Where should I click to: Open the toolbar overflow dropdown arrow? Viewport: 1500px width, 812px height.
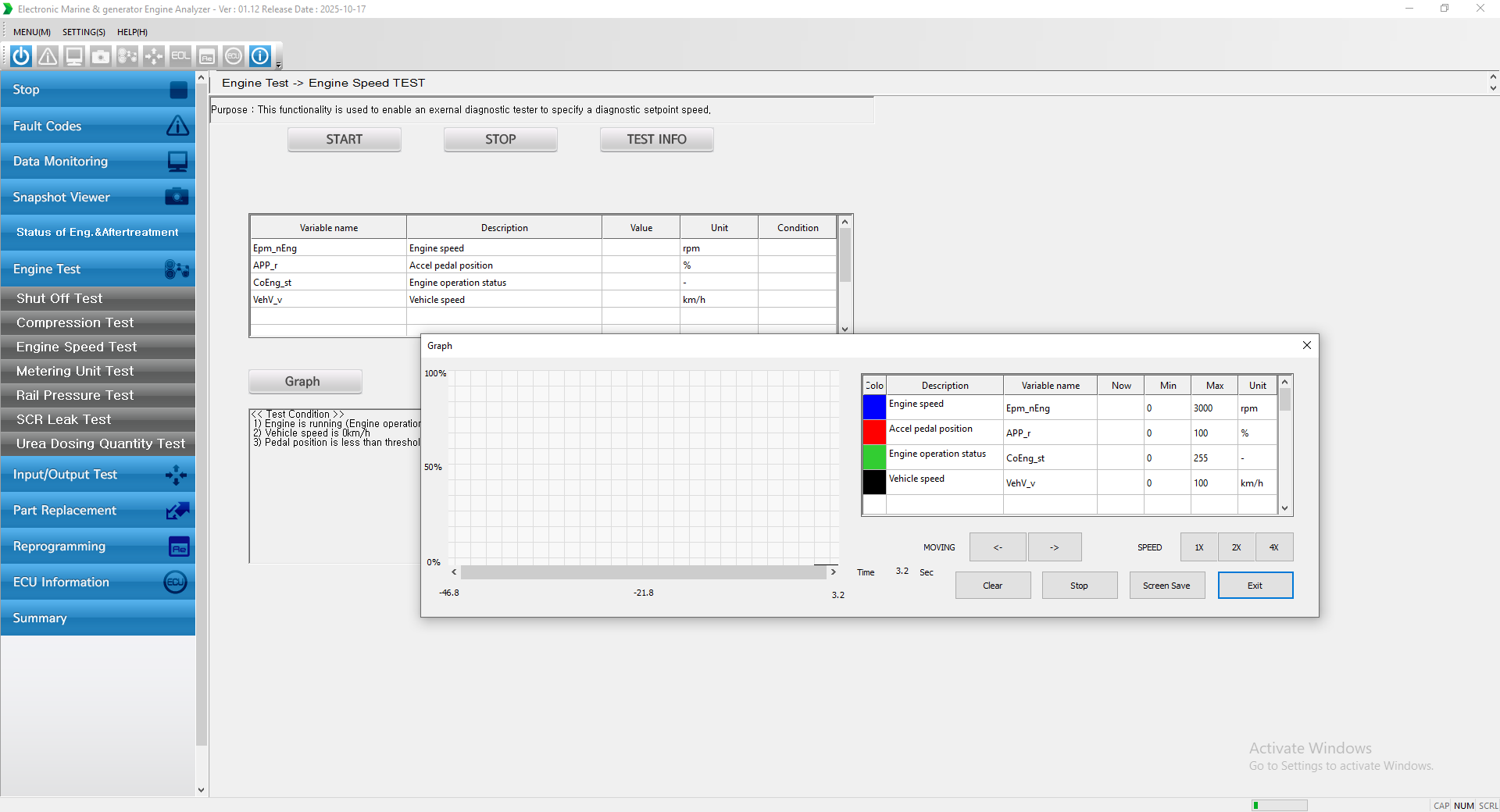coord(279,66)
